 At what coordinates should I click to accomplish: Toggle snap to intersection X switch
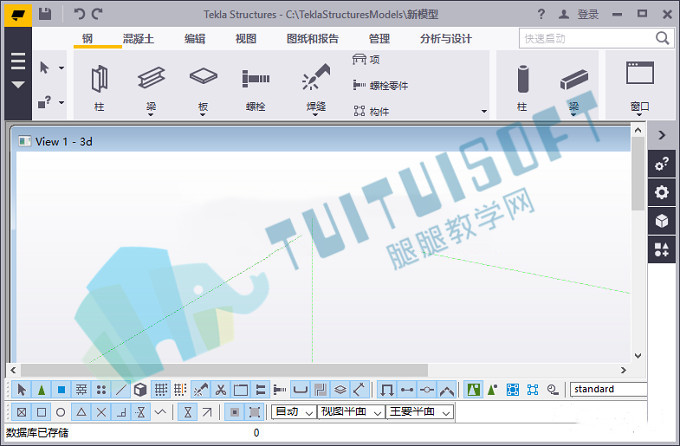click(101, 412)
